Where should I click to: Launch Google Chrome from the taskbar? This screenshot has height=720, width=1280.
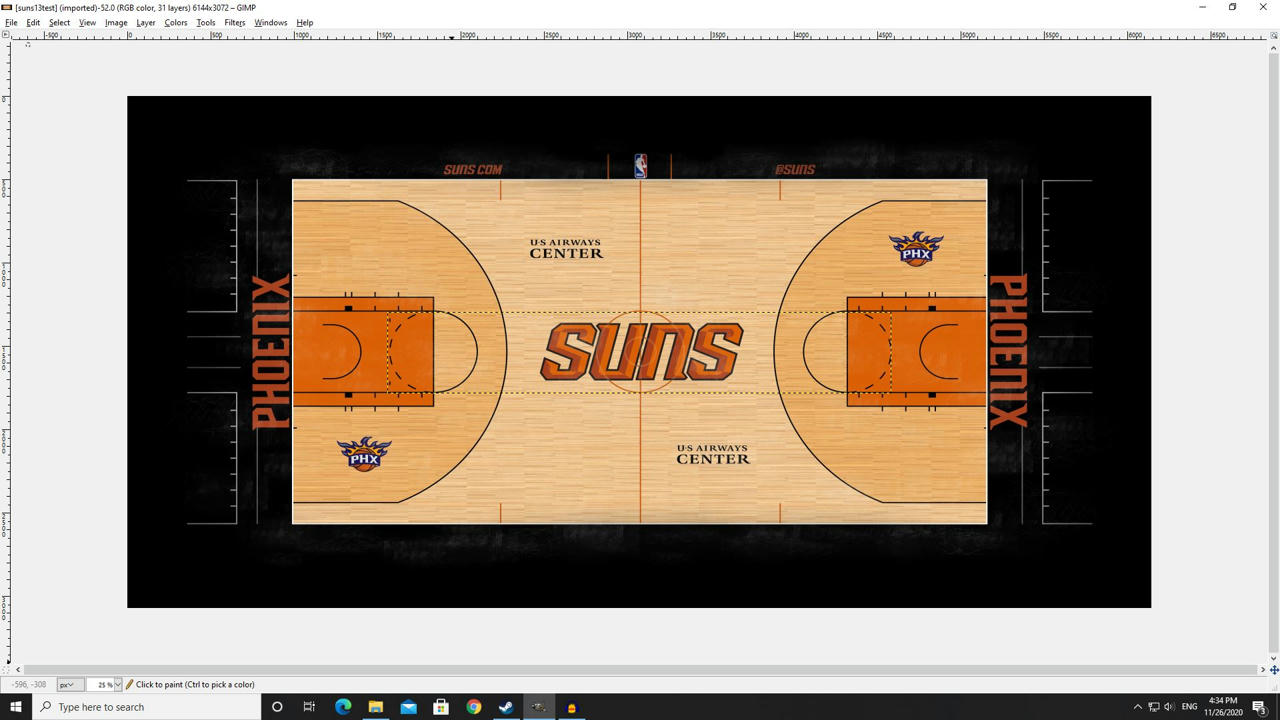coord(473,707)
